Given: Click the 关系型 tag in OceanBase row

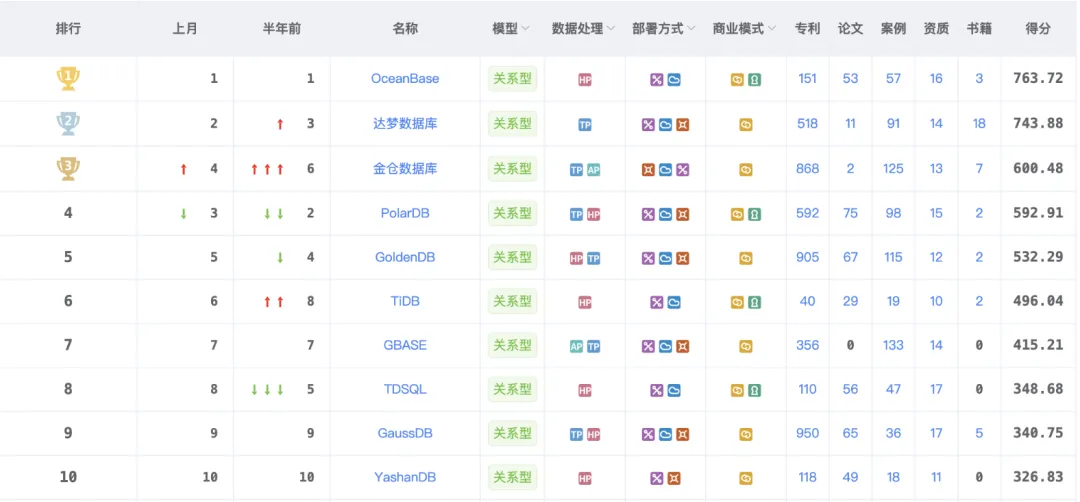Looking at the screenshot, I should coord(512,79).
